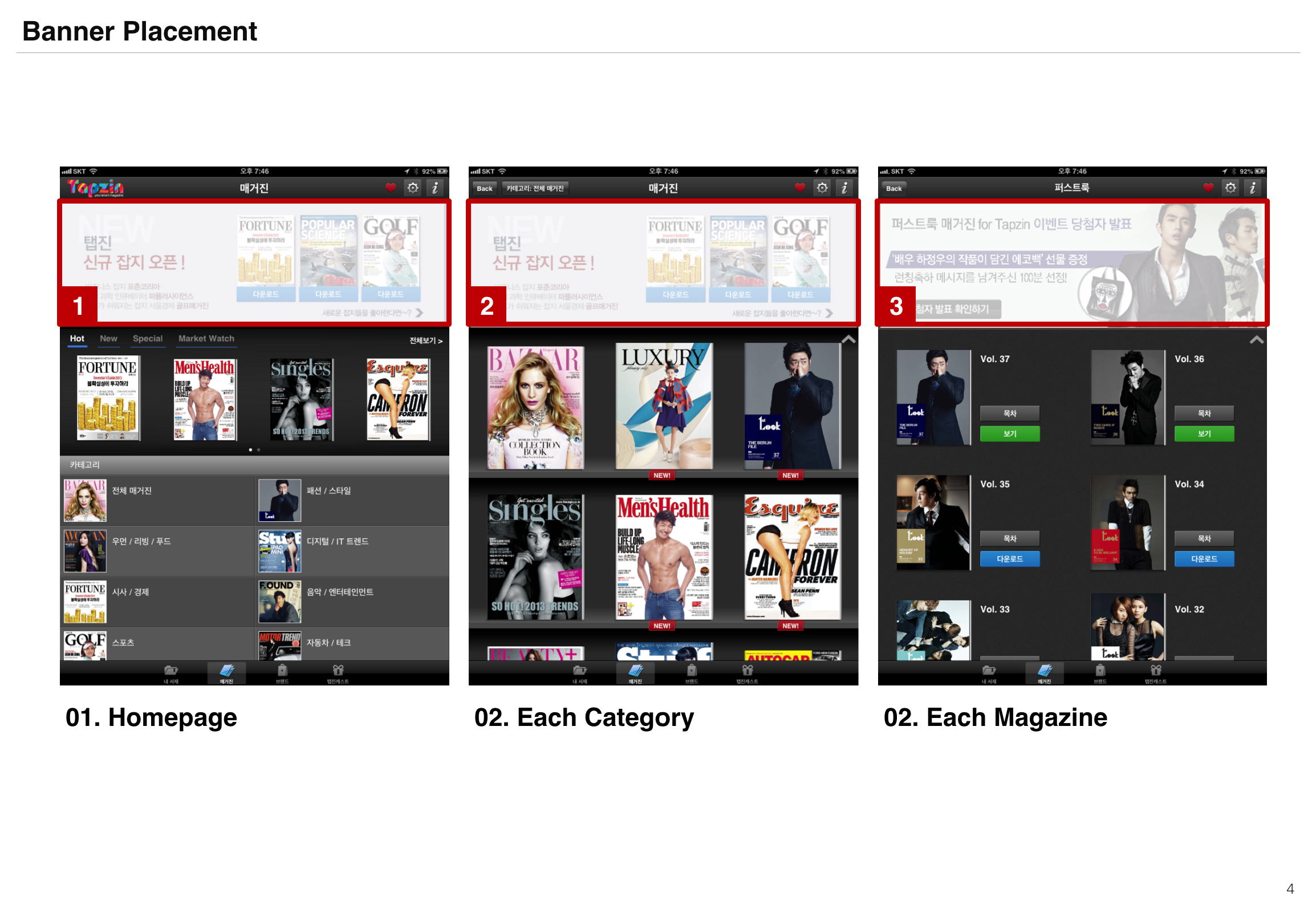Tap the heart favorites icon on Homepage screen

pos(391,188)
